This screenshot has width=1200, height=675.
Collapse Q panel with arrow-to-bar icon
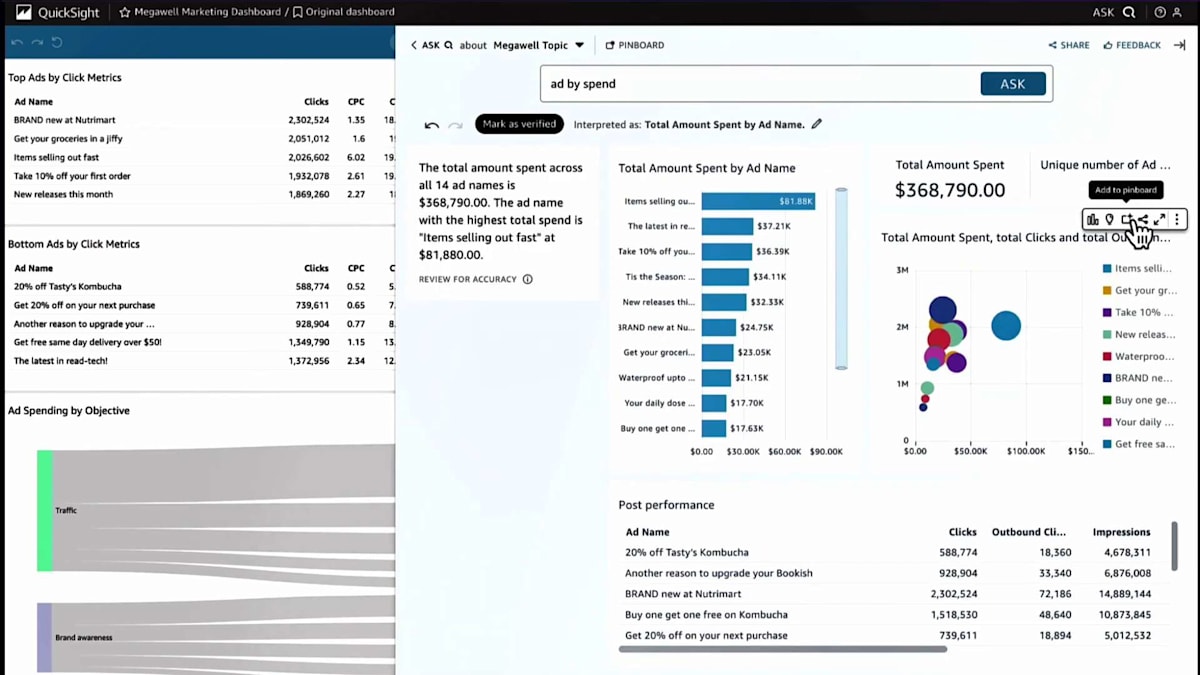pyautogui.click(x=1179, y=45)
